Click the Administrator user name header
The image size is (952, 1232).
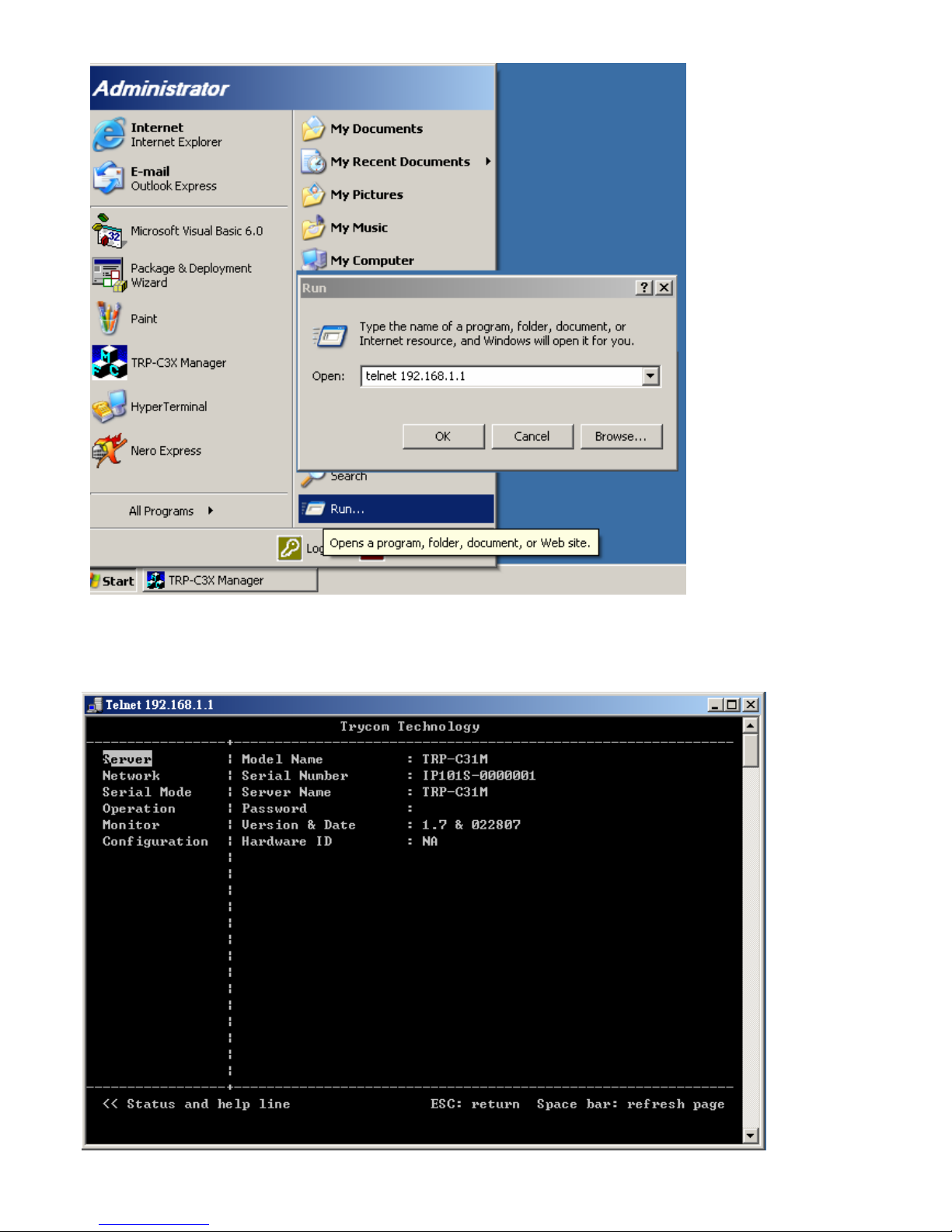click(x=162, y=89)
